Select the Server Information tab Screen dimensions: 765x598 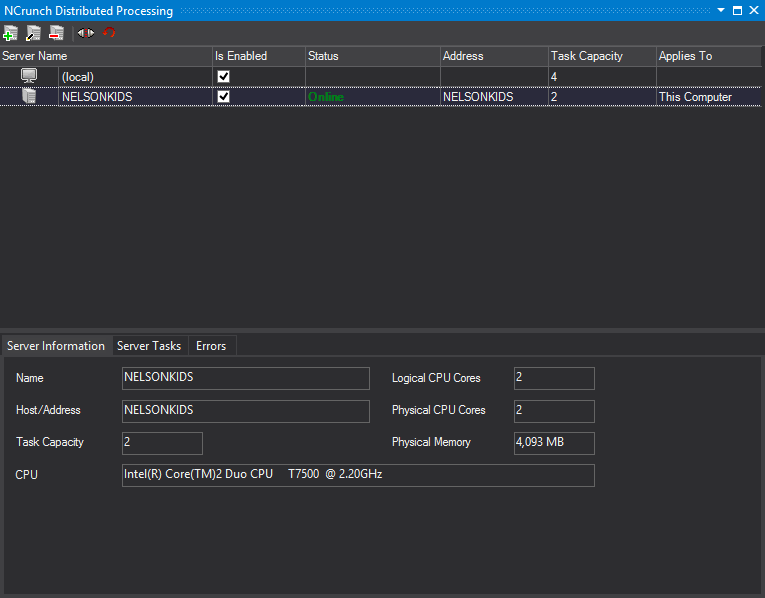coord(56,346)
